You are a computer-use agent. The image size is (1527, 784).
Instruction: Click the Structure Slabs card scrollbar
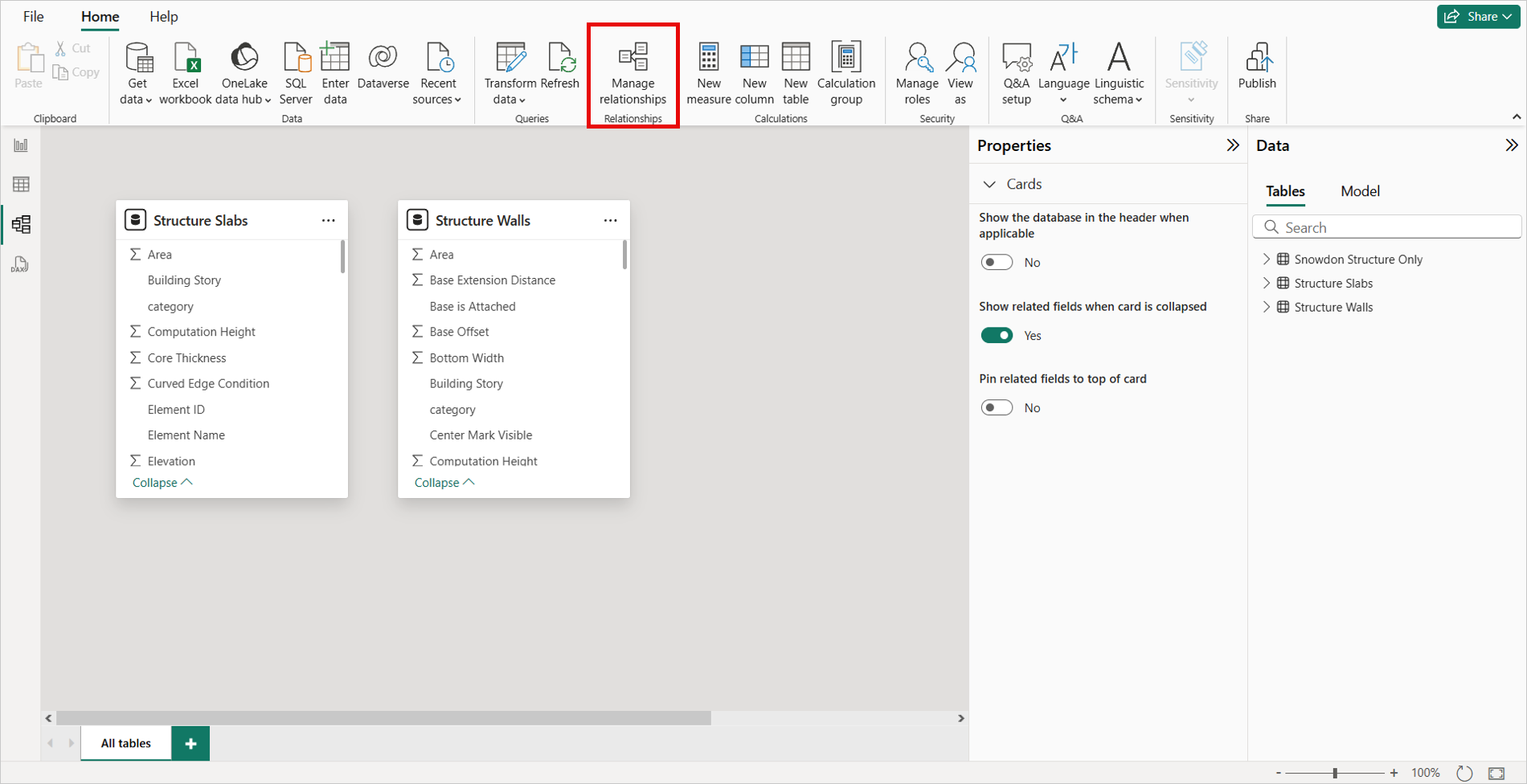point(343,257)
